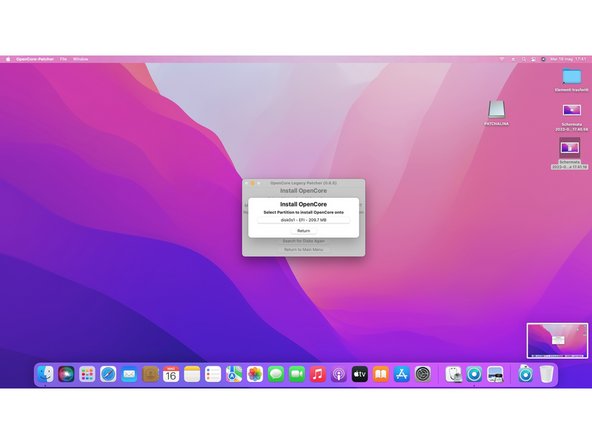592x444 pixels.
Task: Open Spotlight search from the menu bar
Action: tap(524, 59)
